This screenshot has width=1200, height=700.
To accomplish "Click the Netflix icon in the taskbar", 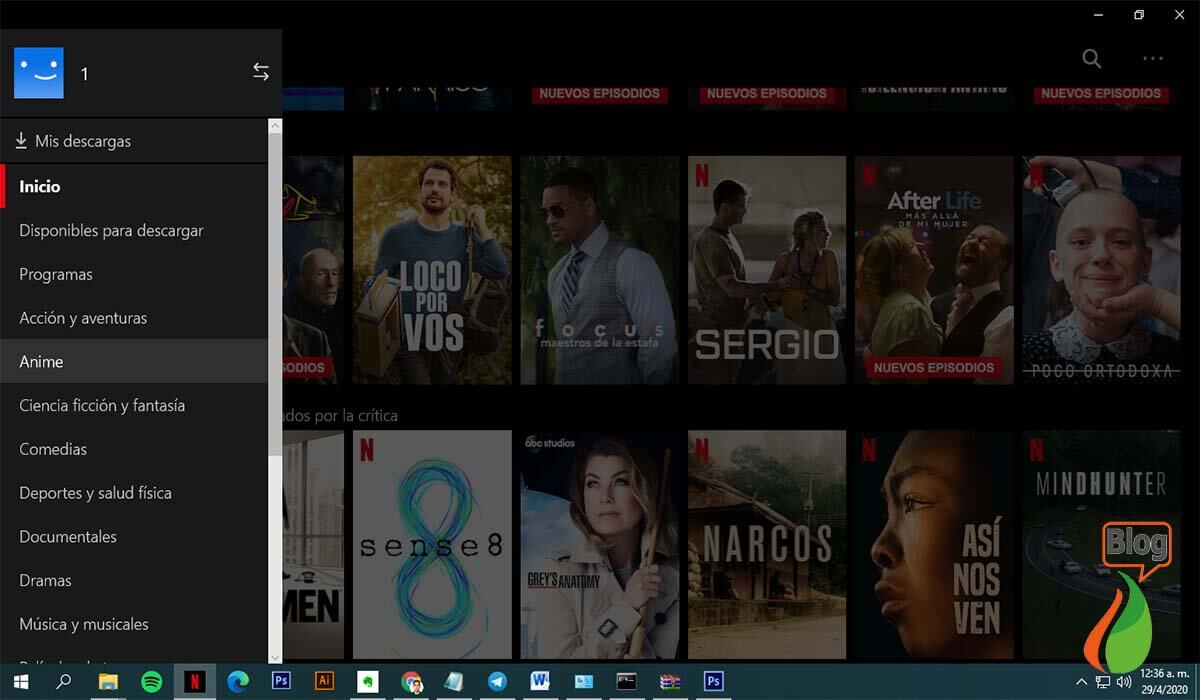I will point(195,682).
